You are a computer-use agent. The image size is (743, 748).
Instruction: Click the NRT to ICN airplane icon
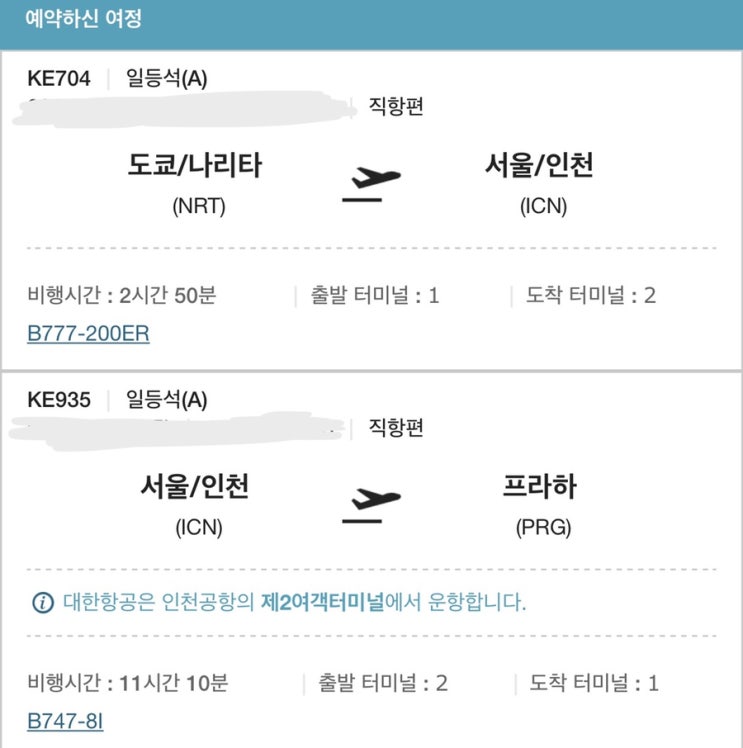(x=371, y=184)
